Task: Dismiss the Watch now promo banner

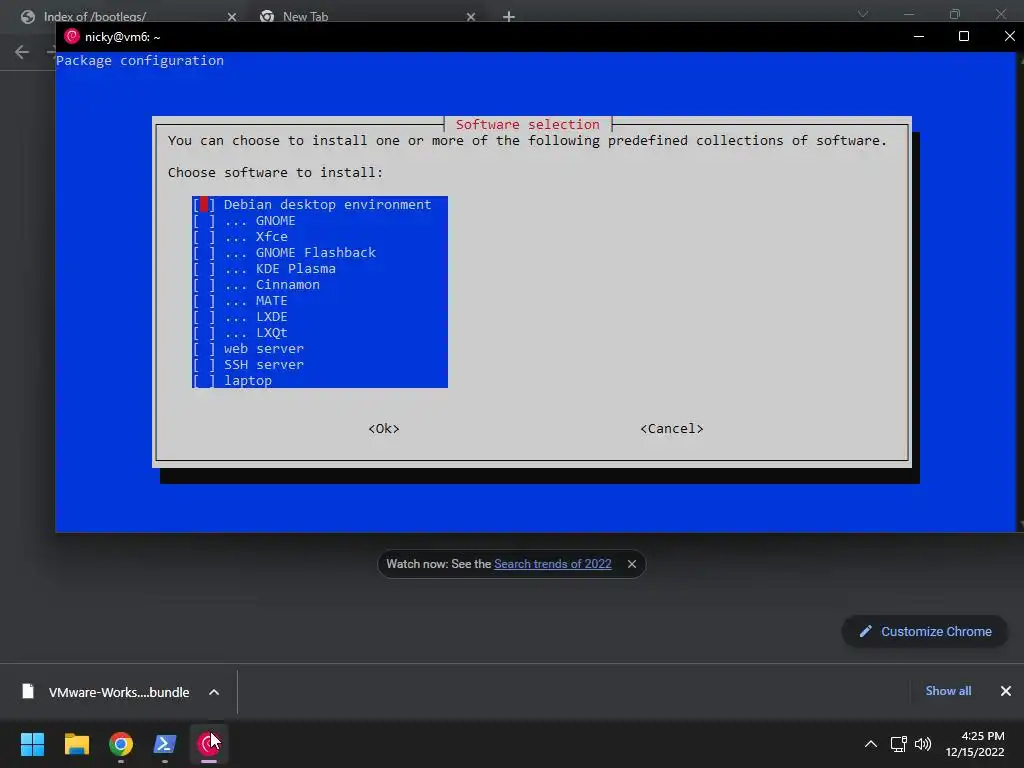Action: pos(632,564)
